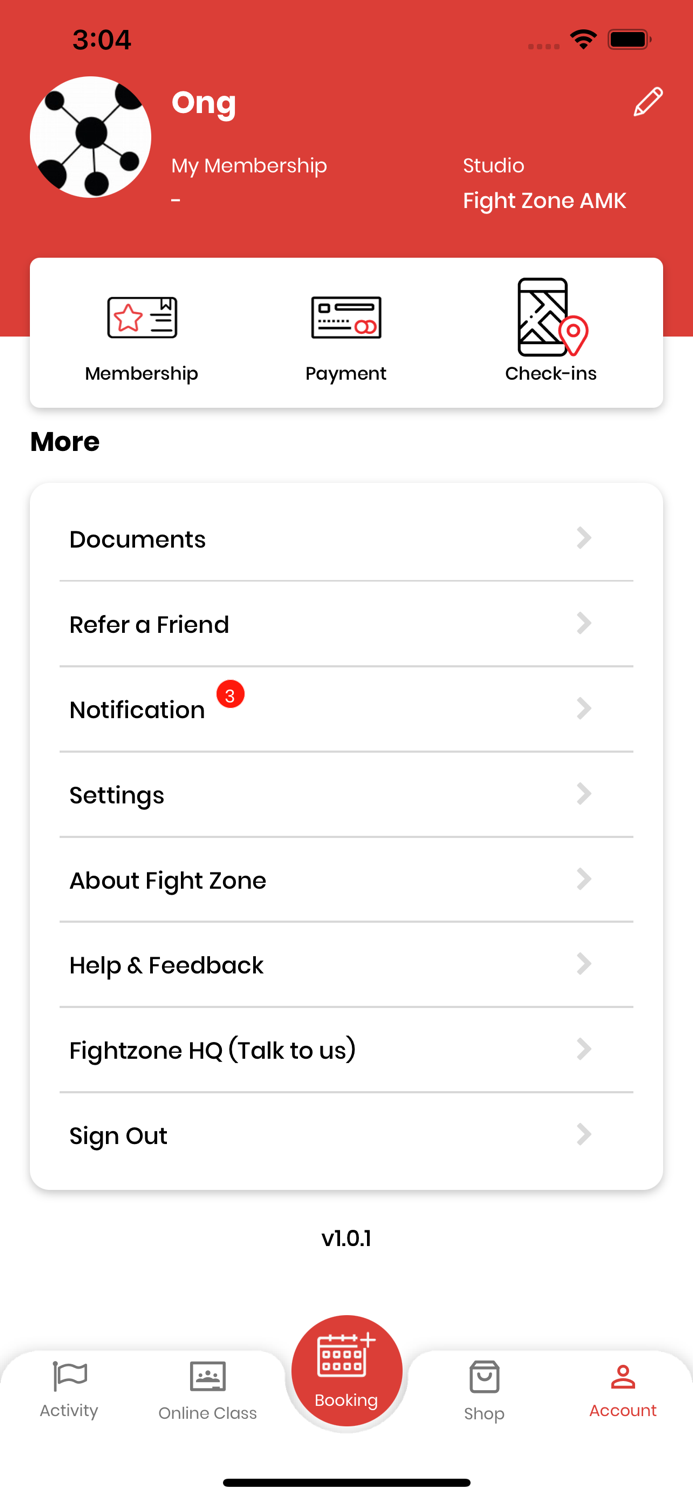Tap the notification badge showing 3
693x1500 pixels.
[230, 694]
